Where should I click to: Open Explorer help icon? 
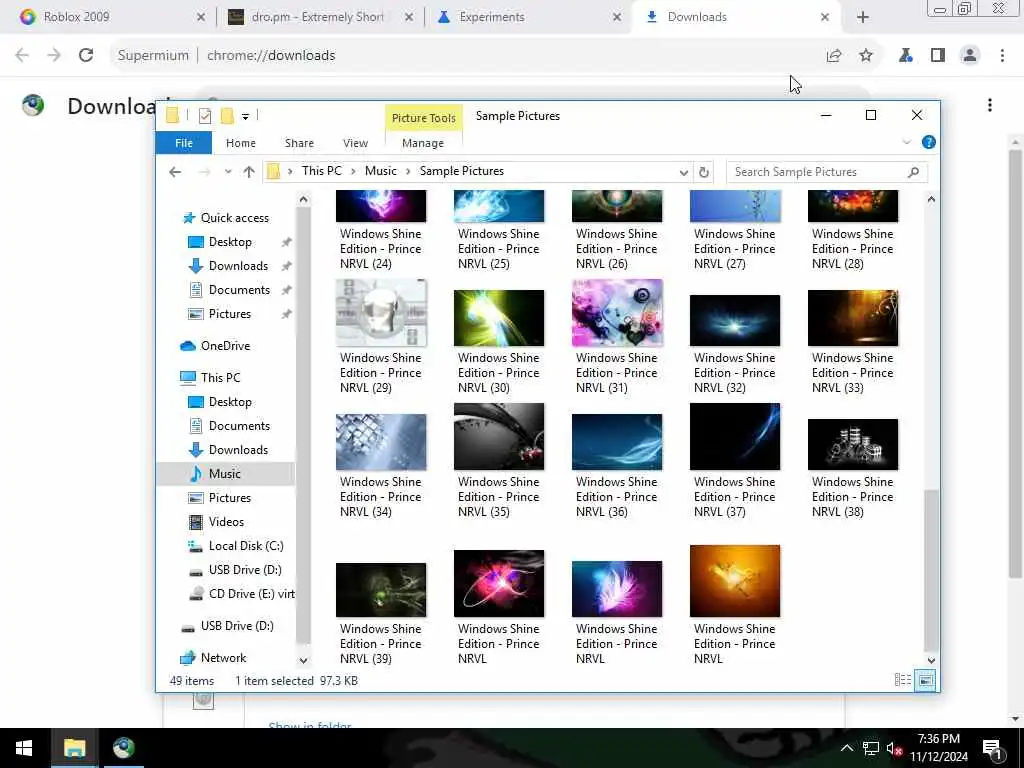click(x=928, y=142)
